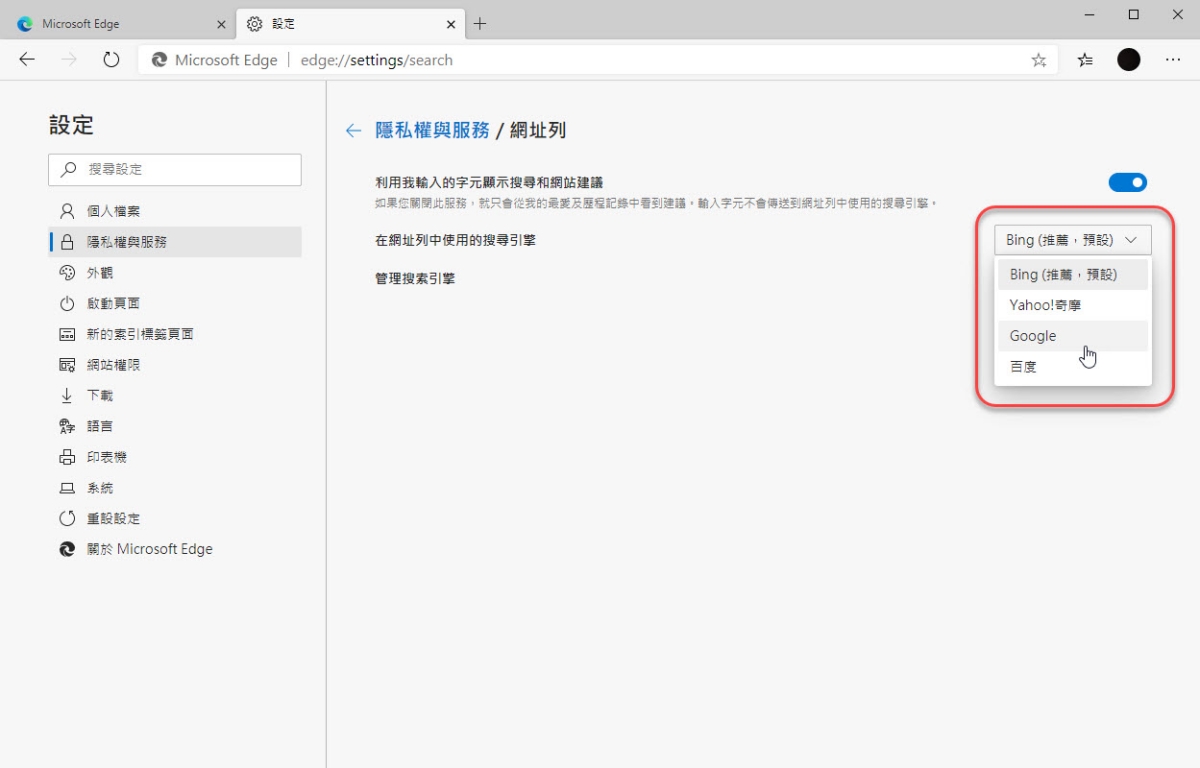The width and height of the screenshot is (1200, 768).
Task: Click the browser Back arrow button
Action: click(27, 60)
